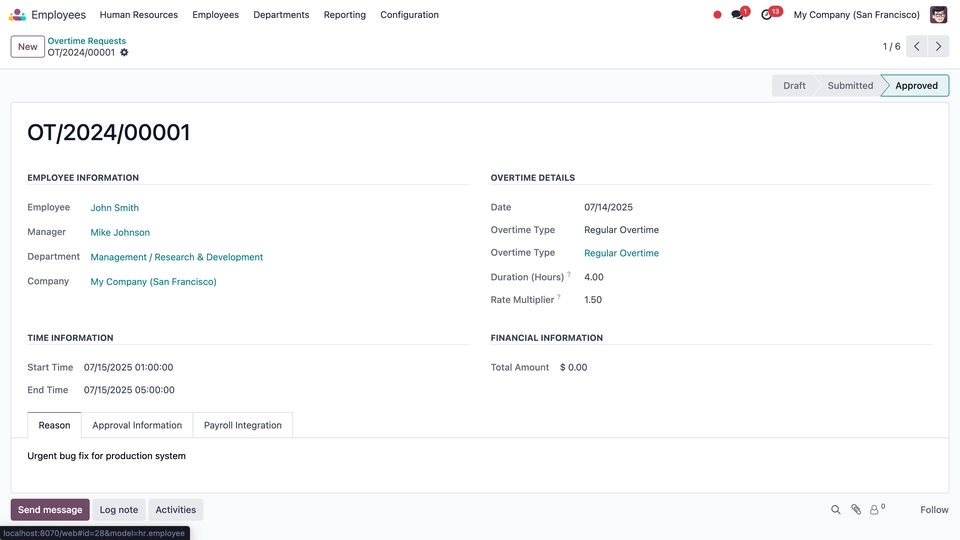The height and width of the screenshot is (540, 960).
Task: Open the Departments menu
Action: tap(281, 15)
